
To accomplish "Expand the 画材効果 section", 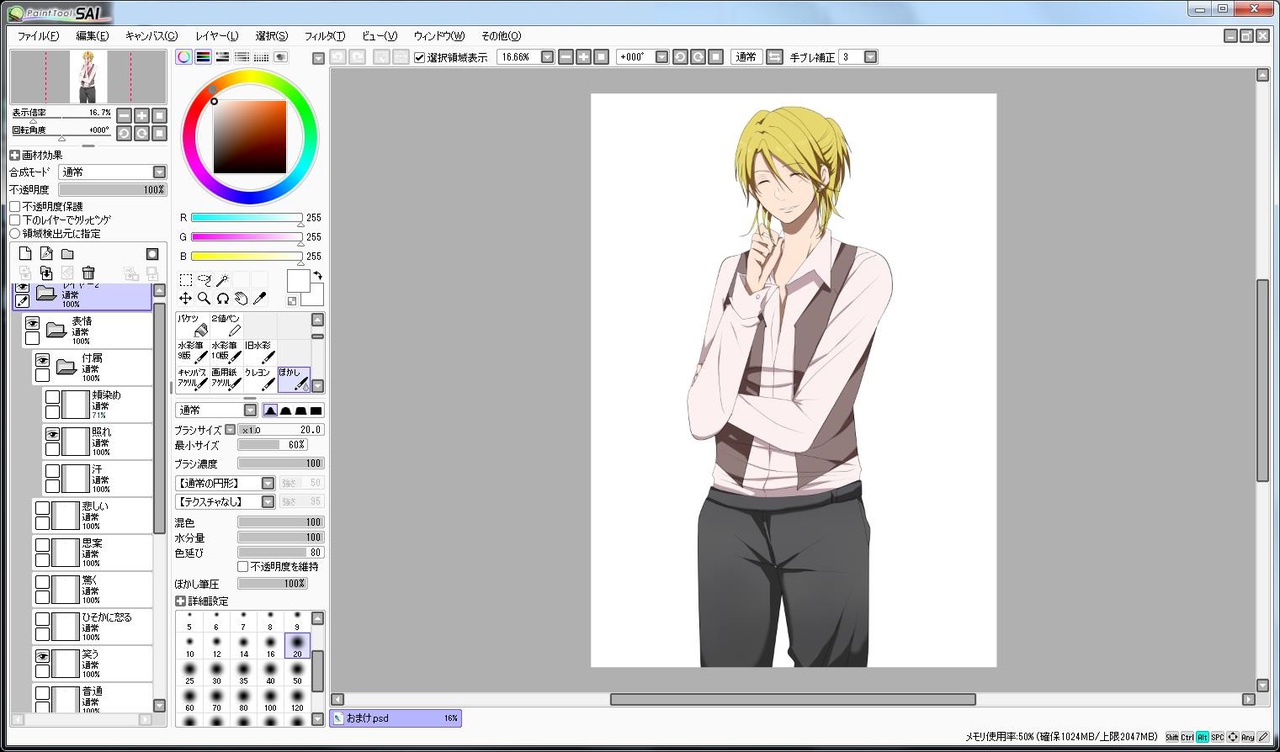I will (15, 155).
